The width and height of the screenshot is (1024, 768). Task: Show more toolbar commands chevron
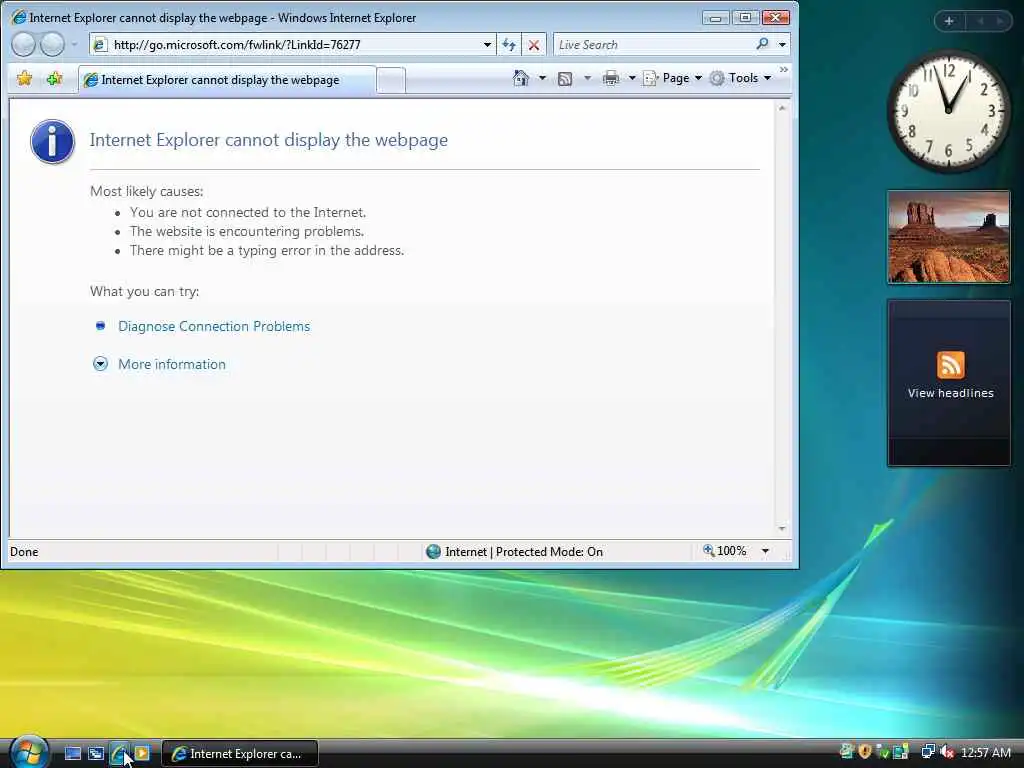[x=784, y=69]
